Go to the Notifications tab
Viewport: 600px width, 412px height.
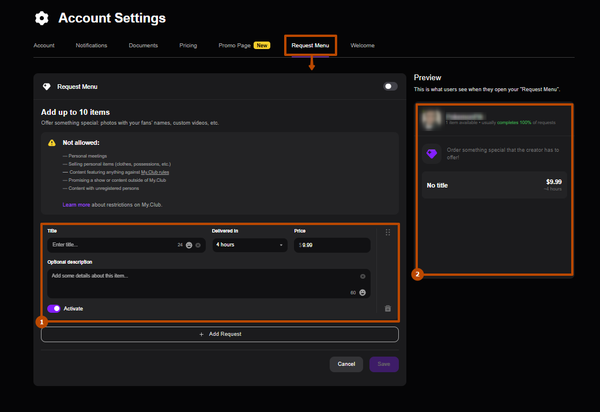(92, 45)
